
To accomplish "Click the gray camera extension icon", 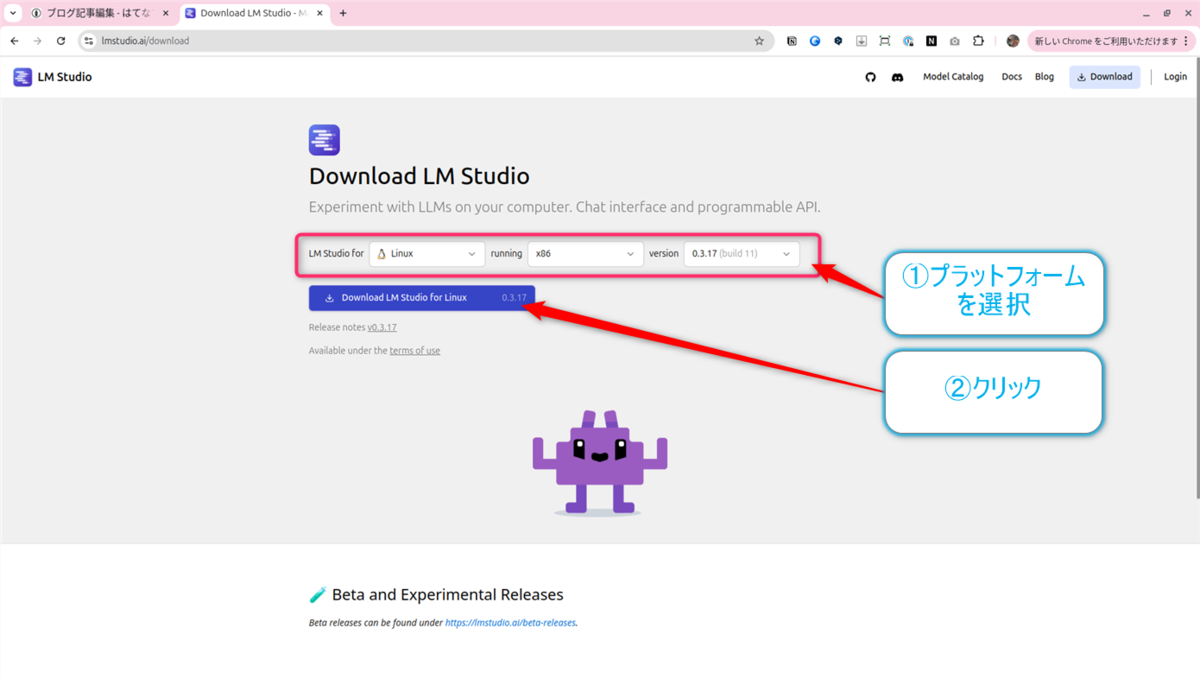I will coord(954,41).
